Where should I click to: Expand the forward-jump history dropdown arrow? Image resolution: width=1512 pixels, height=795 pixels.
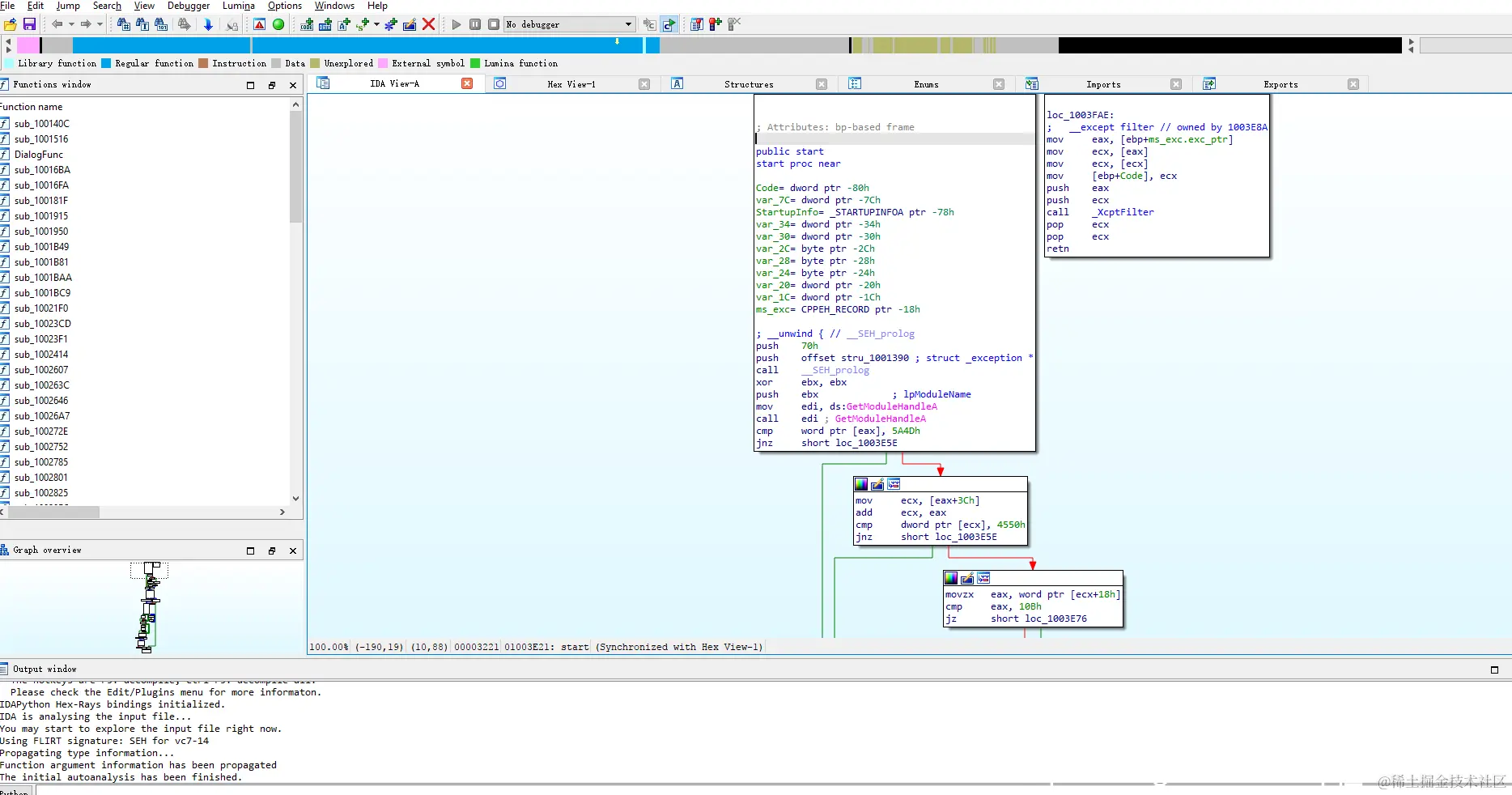100,24
